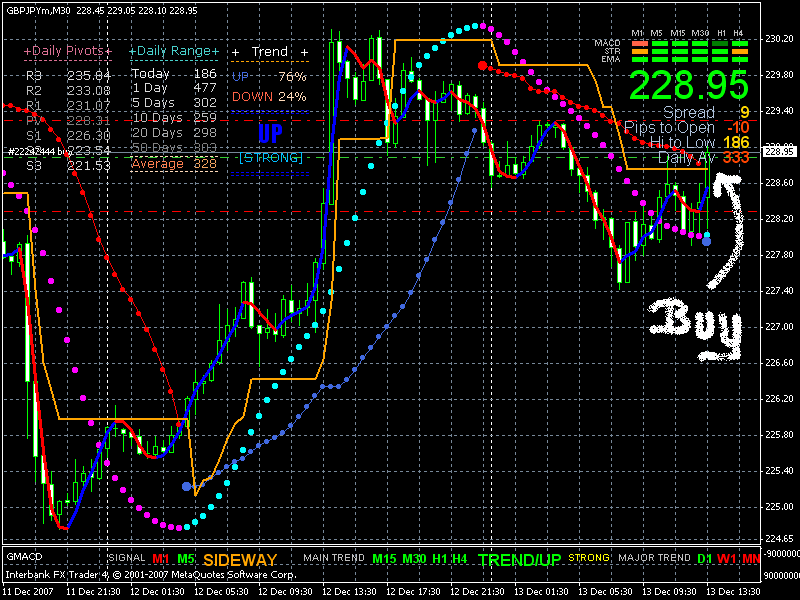Click the green M5 signal in GMACD panel
The width and height of the screenshot is (800, 600).
click(x=186, y=559)
